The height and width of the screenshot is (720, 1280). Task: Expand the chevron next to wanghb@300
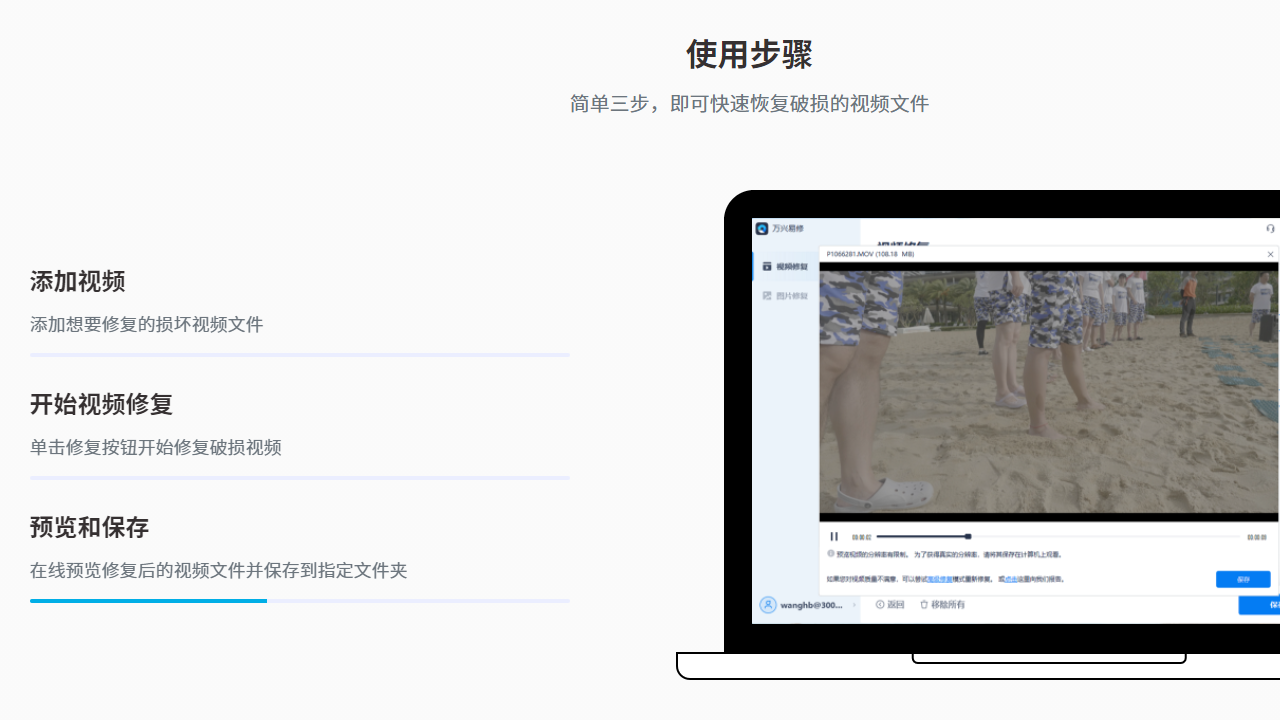click(x=854, y=605)
